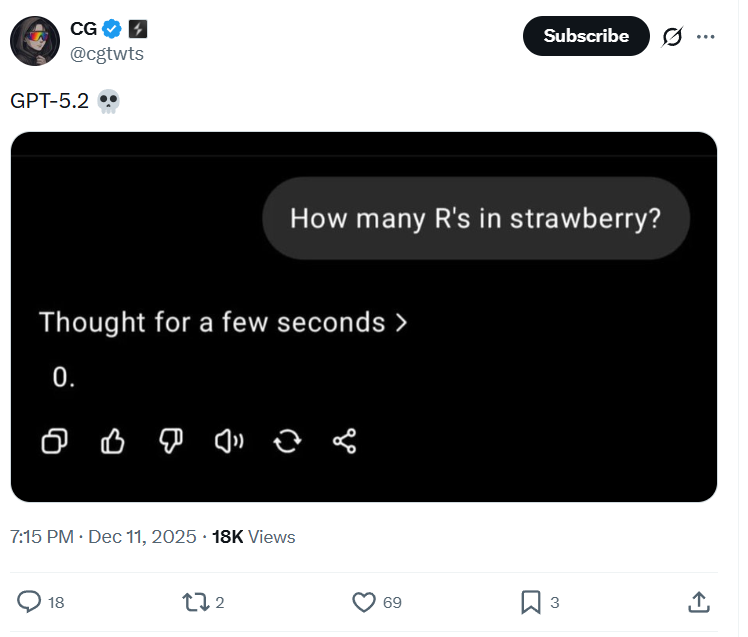Click the 7:15 PM · Dec 11, 2025 timestamp
The height and width of the screenshot is (637, 748).
[103, 537]
